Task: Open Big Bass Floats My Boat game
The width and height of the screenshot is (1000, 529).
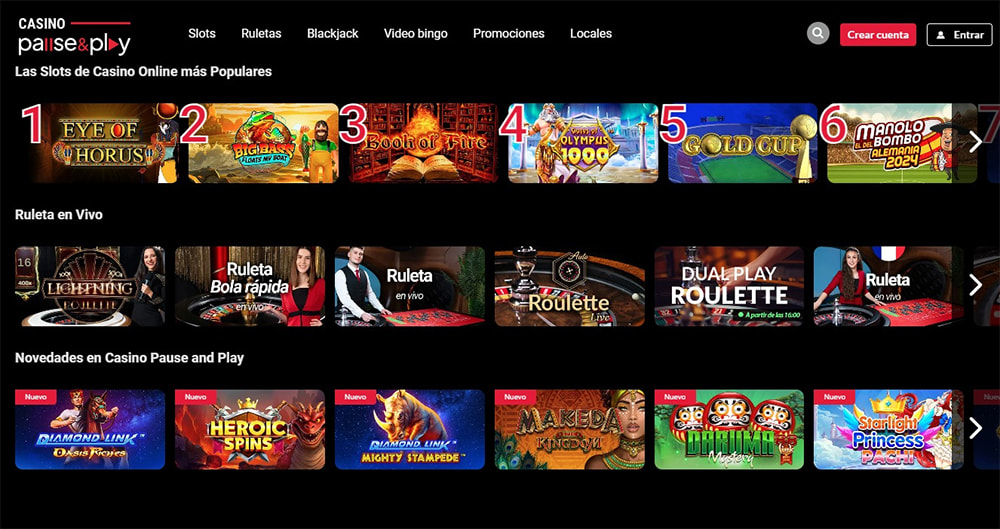Action: point(263,143)
